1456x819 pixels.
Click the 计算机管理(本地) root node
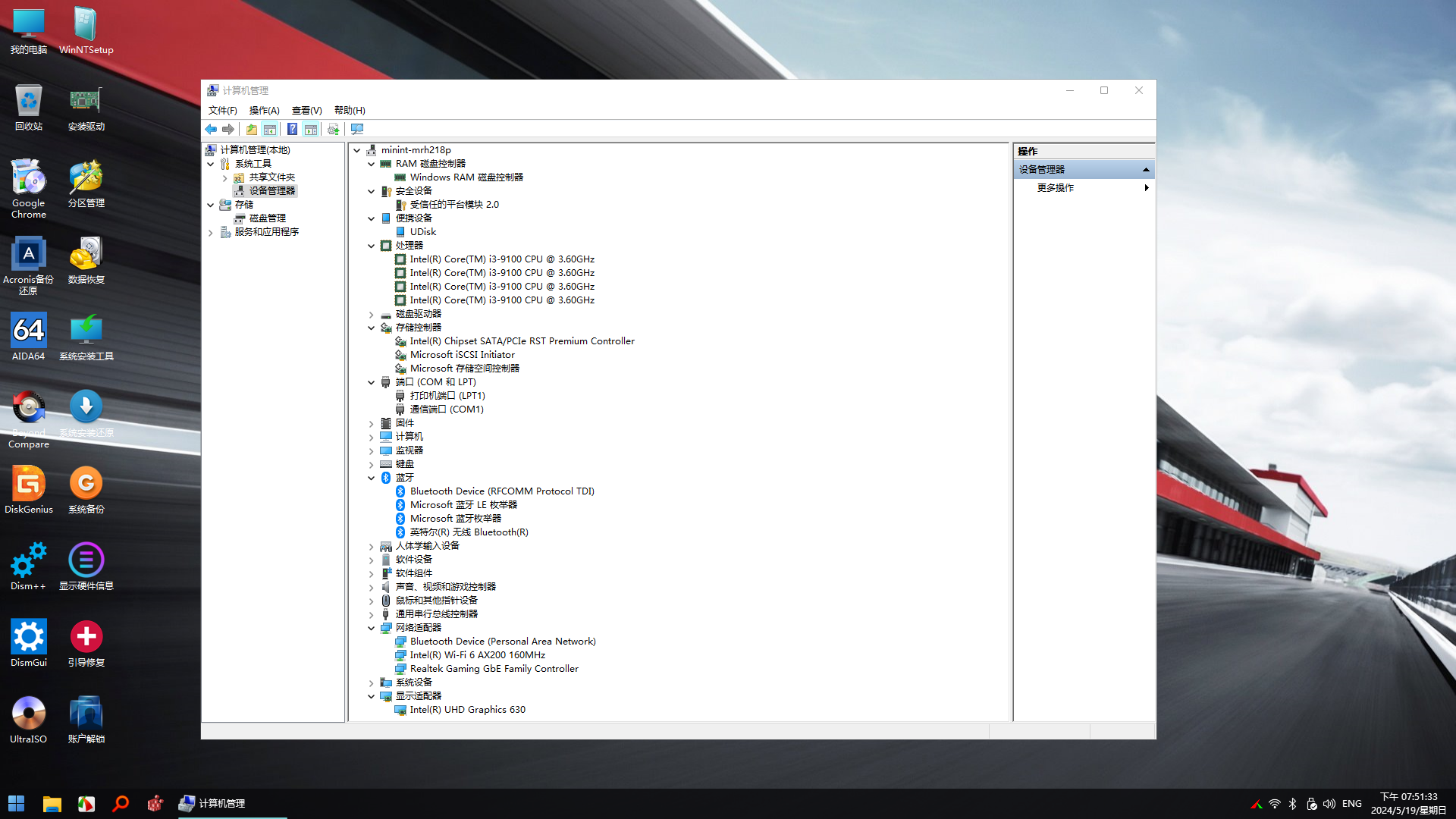click(x=255, y=150)
